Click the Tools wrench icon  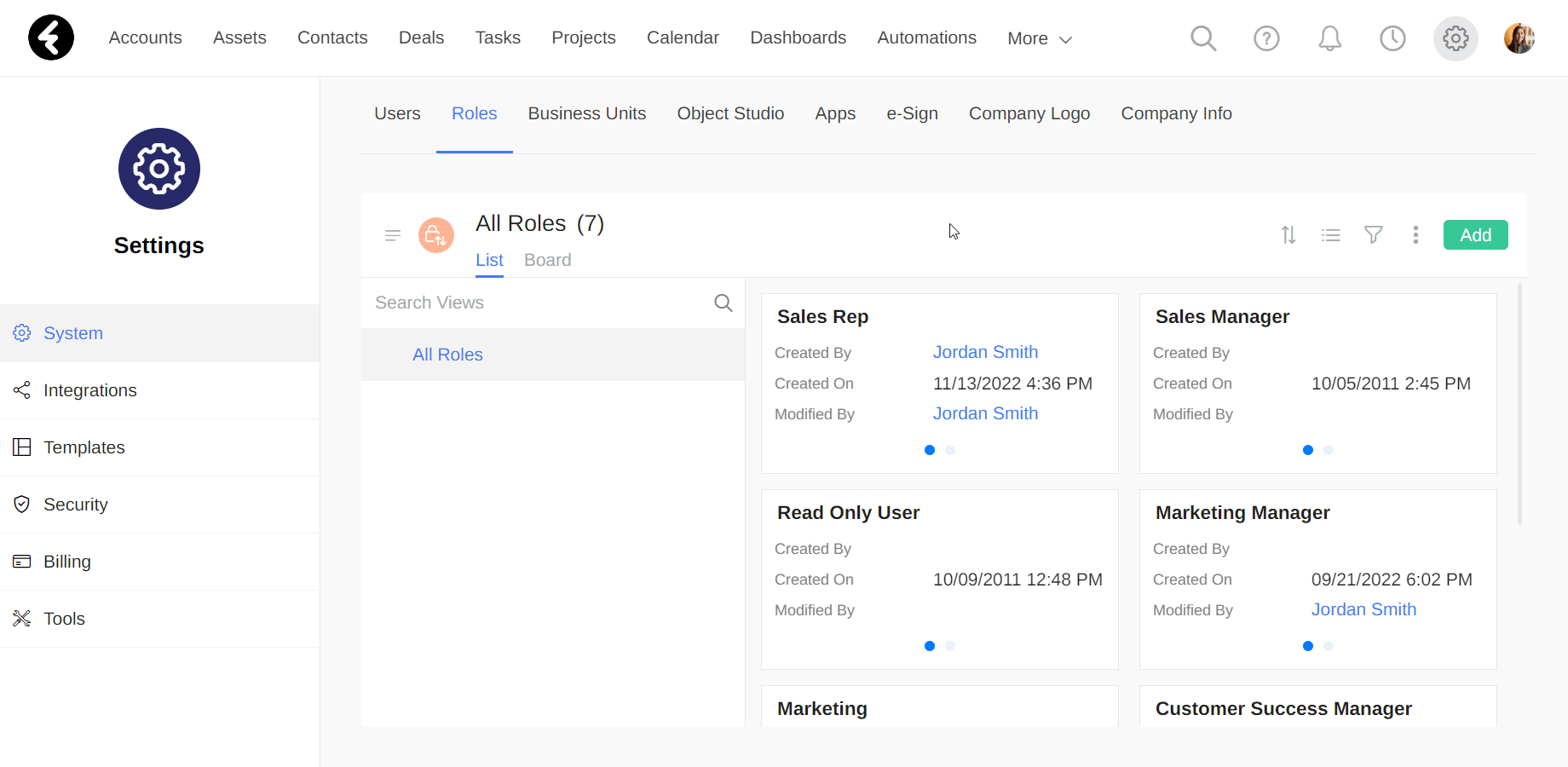click(22, 619)
